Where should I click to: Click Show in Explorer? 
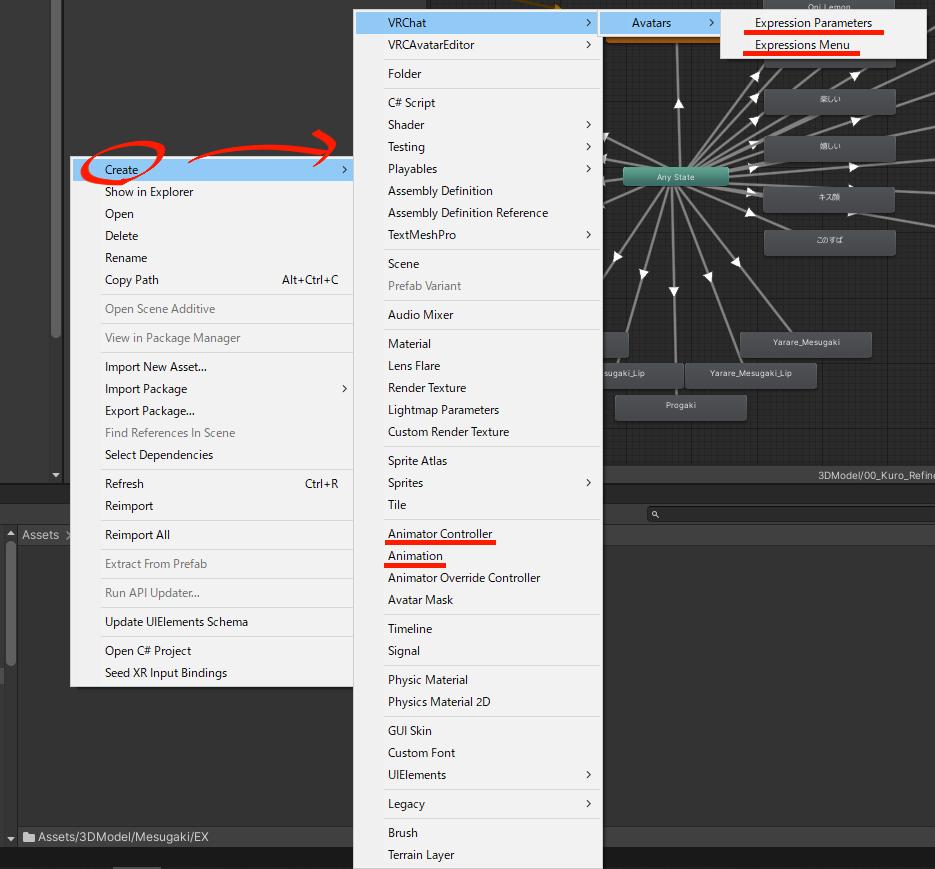tap(149, 192)
